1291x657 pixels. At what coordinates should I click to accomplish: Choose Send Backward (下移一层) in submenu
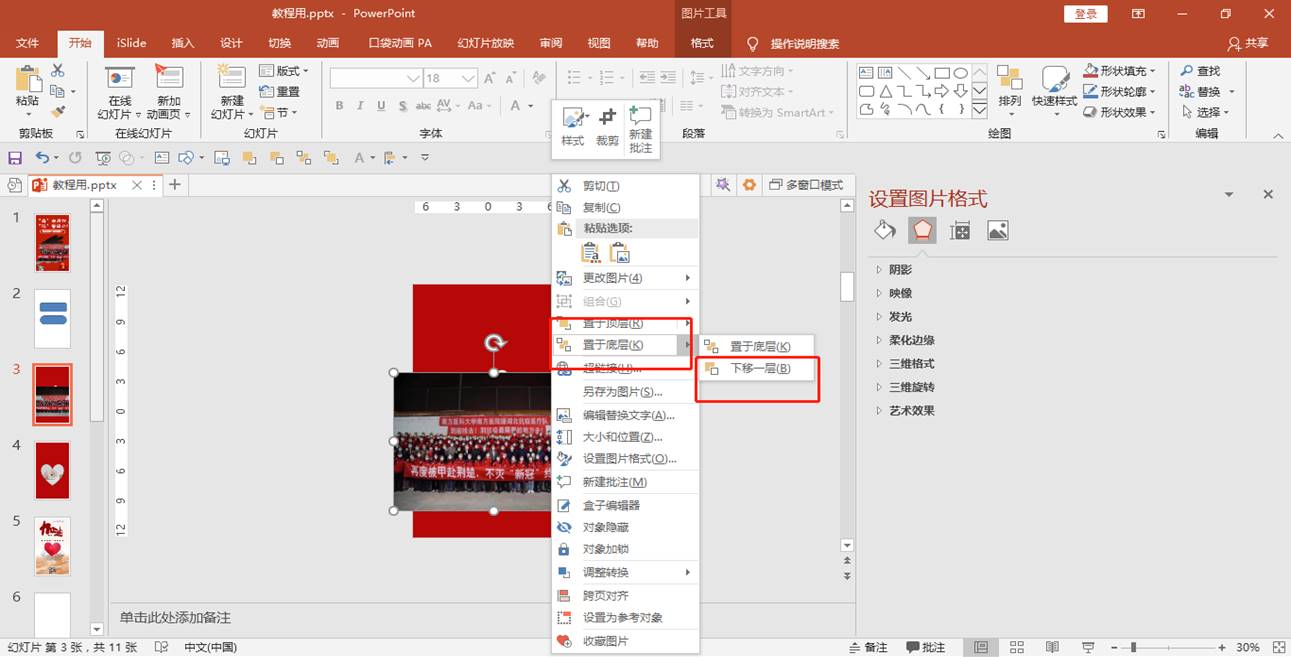(759, 369)
